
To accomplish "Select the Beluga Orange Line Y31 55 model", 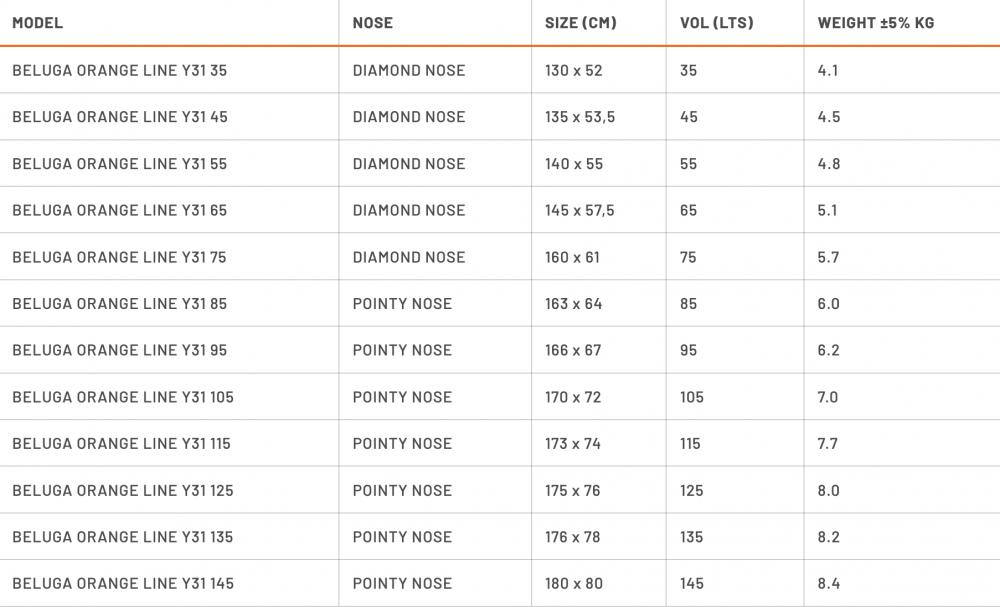I will click(x=119, y=164).
